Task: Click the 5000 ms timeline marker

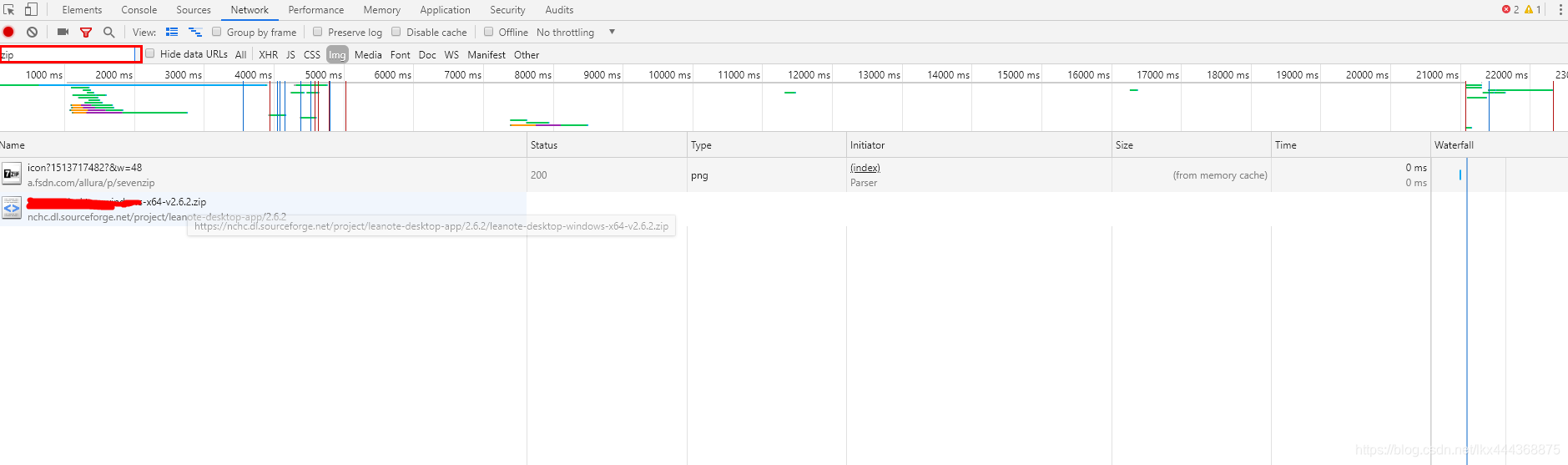Action: (x=324, y=75)
